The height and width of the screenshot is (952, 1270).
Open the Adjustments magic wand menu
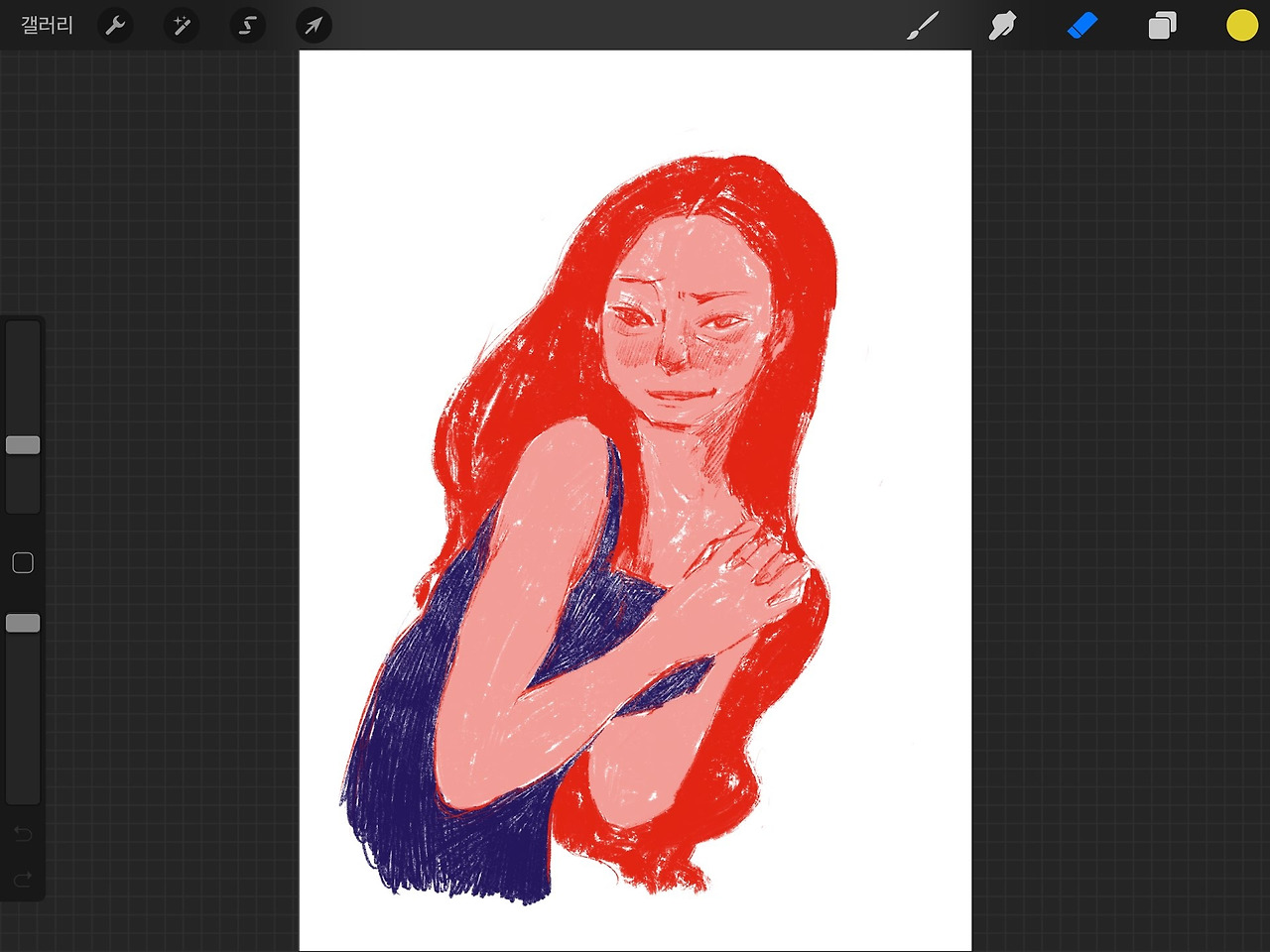pos(182,25)
